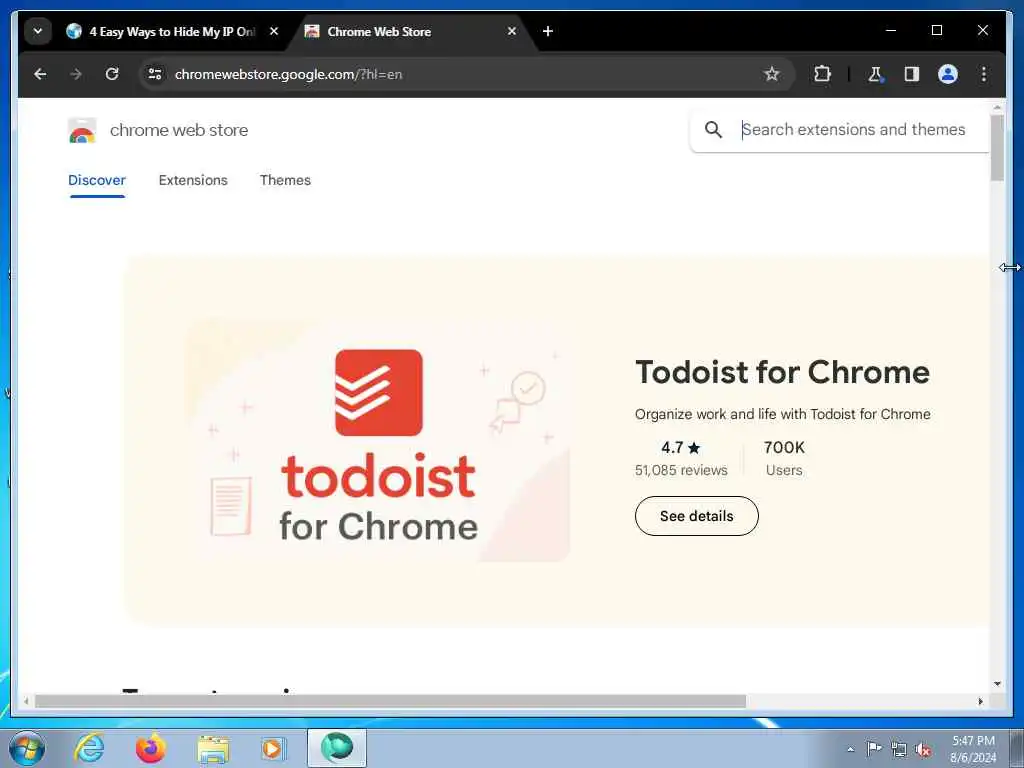Open Action Center flag icon
The width and height of the screenshot is (1024, 768).
873,749
